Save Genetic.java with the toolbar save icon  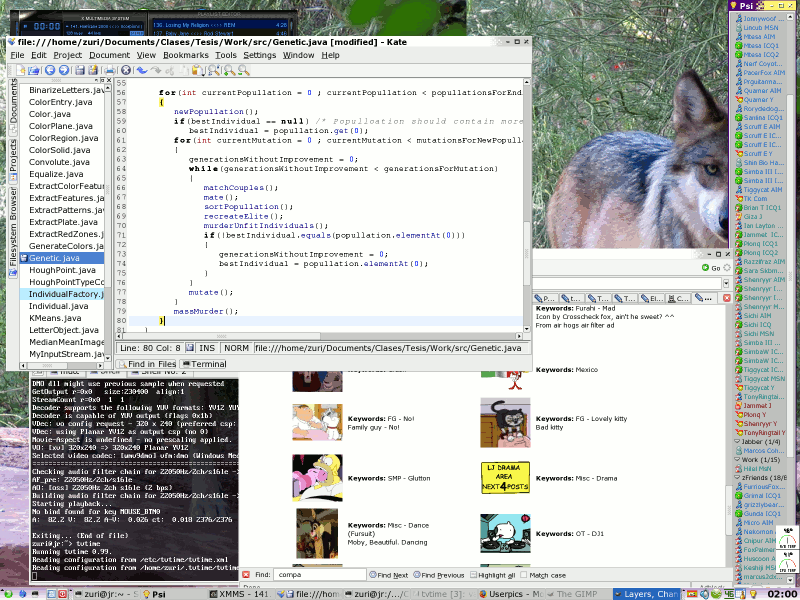81,70
